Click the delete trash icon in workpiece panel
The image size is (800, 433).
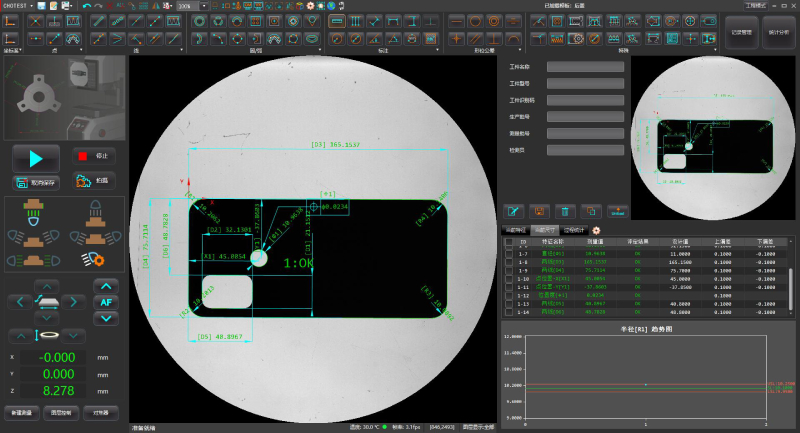click(565, 211)
